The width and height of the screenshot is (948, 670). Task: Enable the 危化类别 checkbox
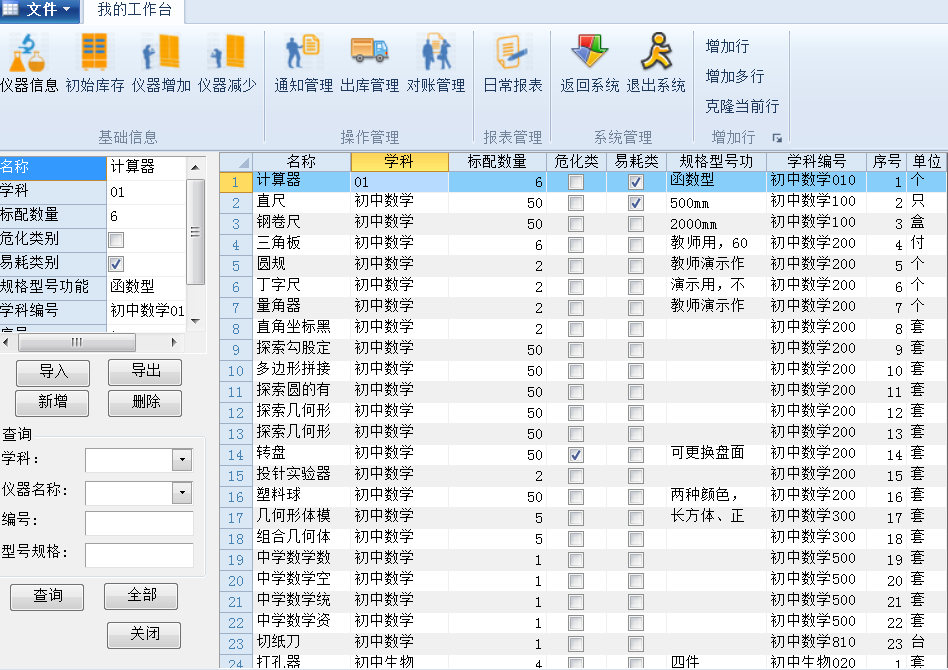pos(117,240)
